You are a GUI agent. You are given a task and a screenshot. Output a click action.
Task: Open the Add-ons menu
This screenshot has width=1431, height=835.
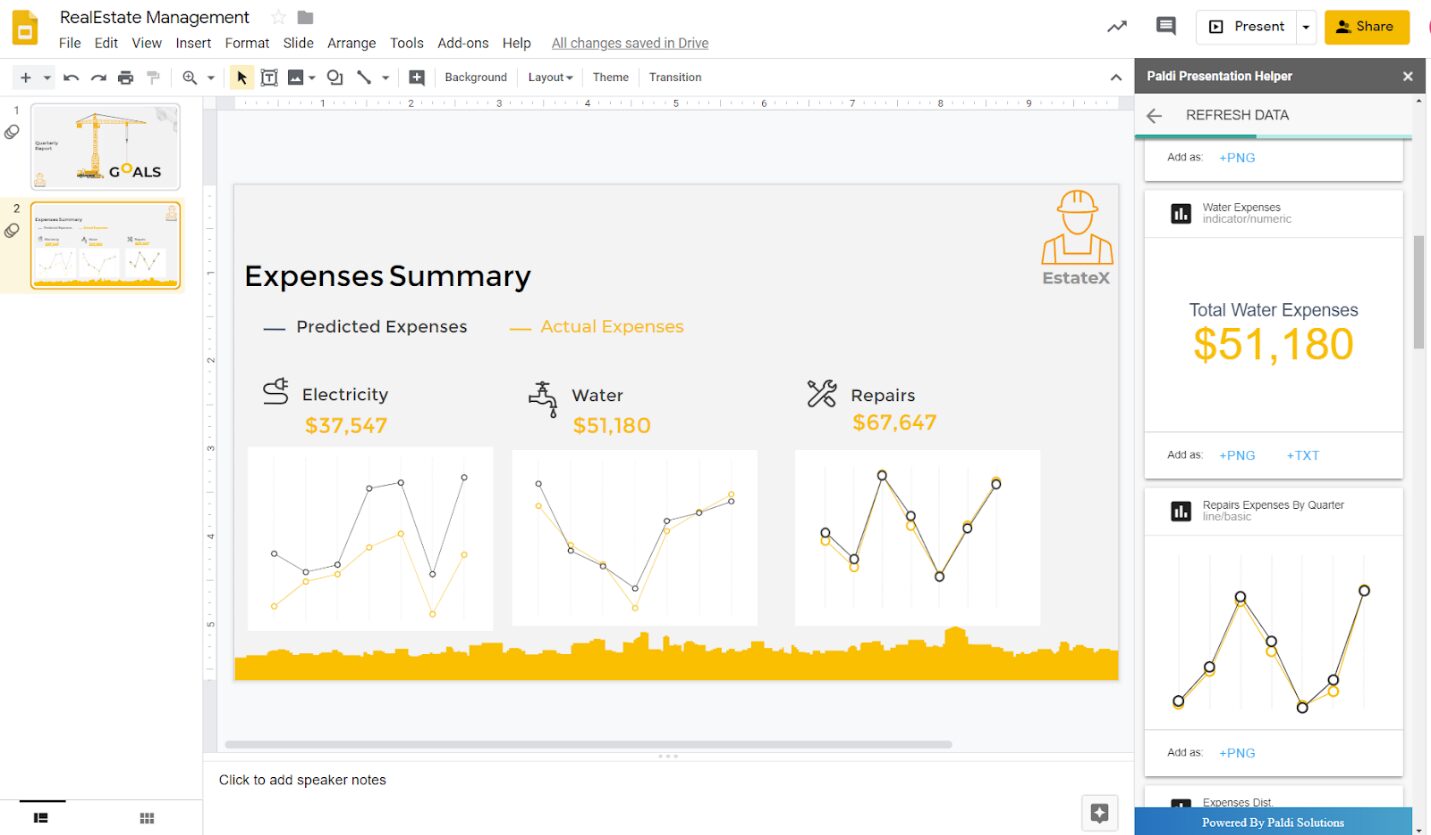click(463, 43)
